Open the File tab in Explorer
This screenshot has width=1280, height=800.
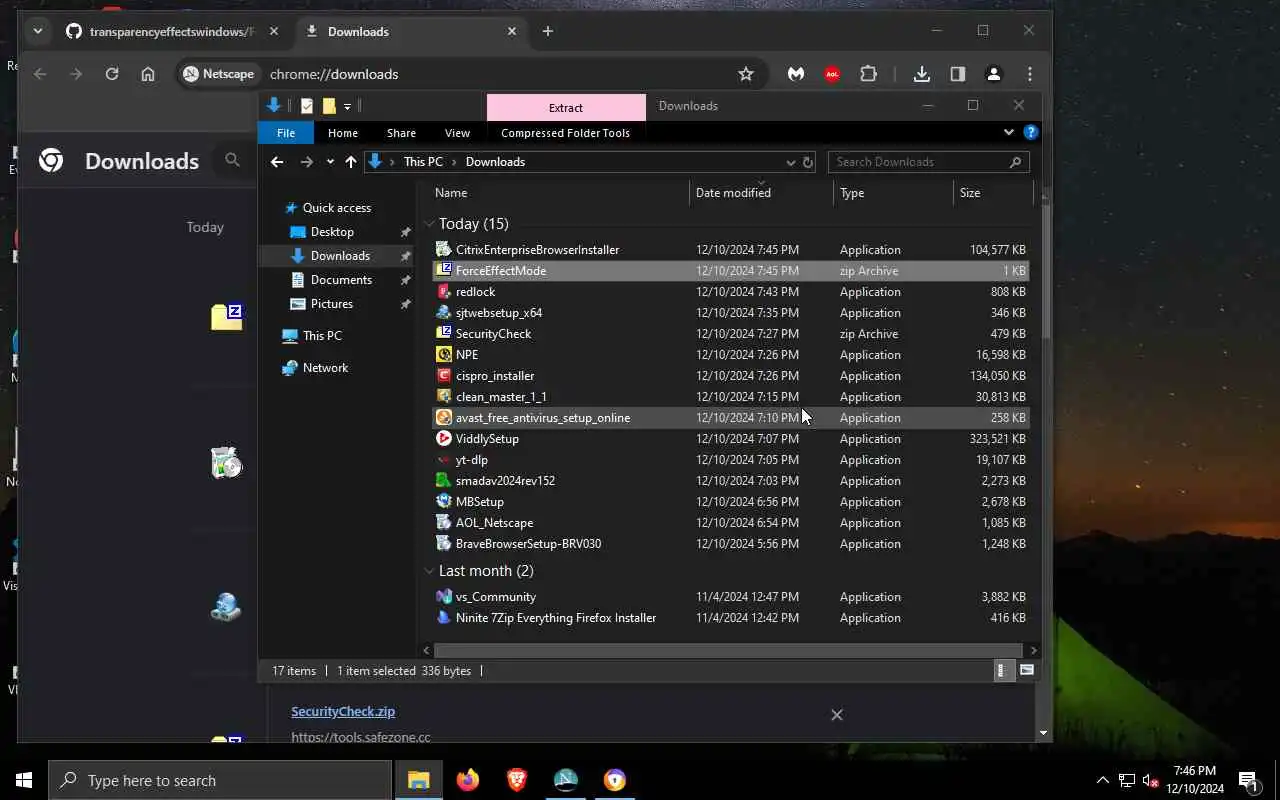click(x=286, y=133)
